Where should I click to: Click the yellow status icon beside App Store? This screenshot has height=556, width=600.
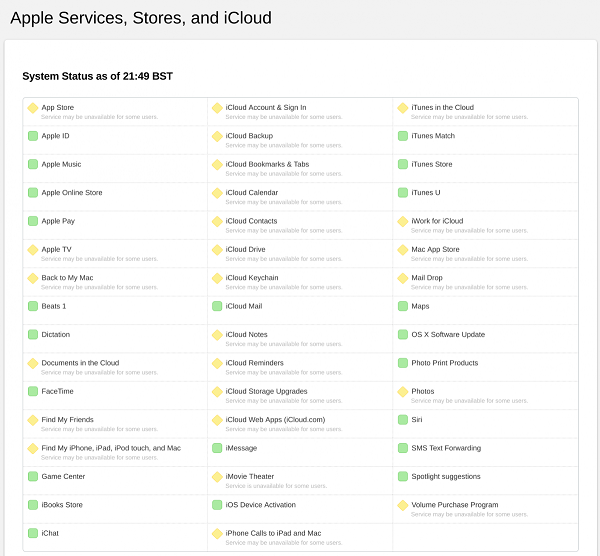33,108
